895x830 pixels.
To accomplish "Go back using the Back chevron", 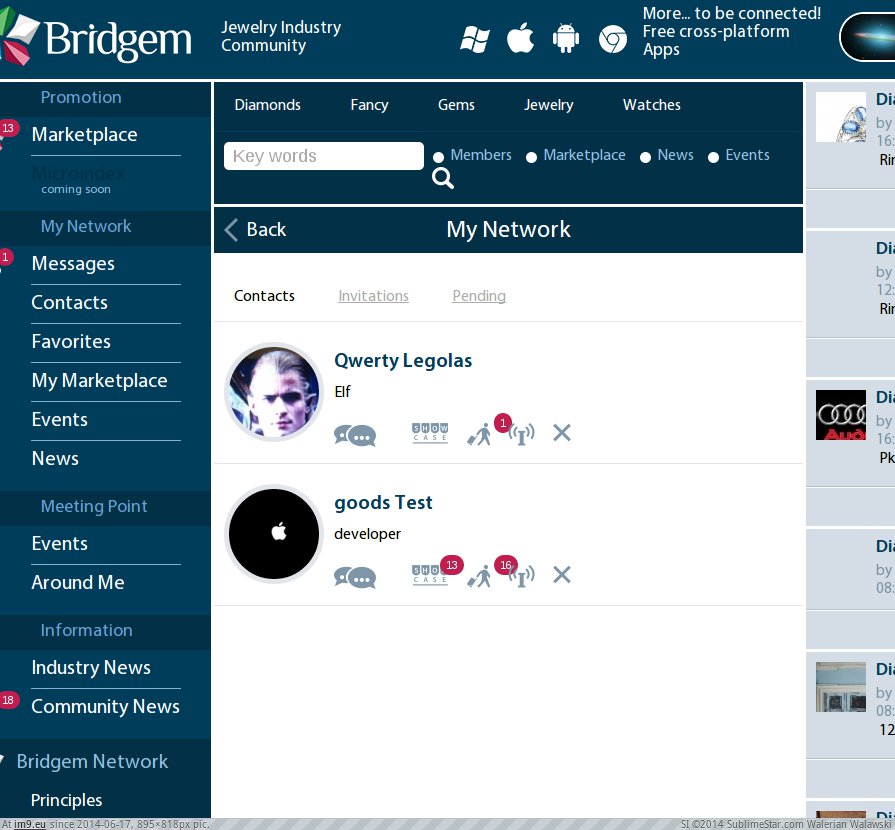I will click(x=233, y=230).
